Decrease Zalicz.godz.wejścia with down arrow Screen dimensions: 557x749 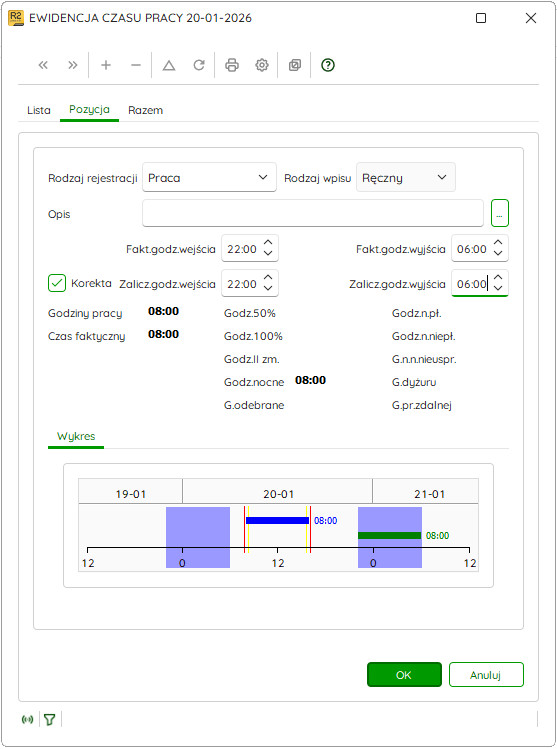[x=268, y=288]
